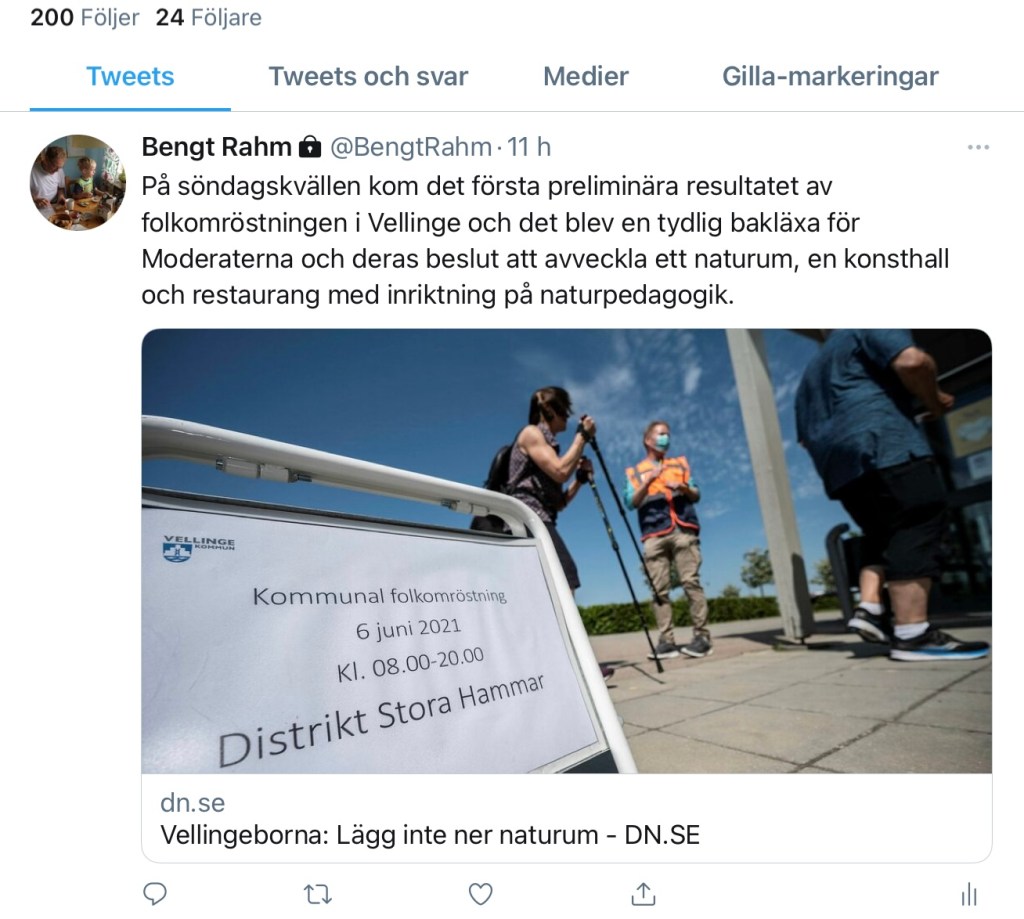The height and width of the screenshot is (919, 1024).
Task: Open the Medier tab
Action: 586,76
